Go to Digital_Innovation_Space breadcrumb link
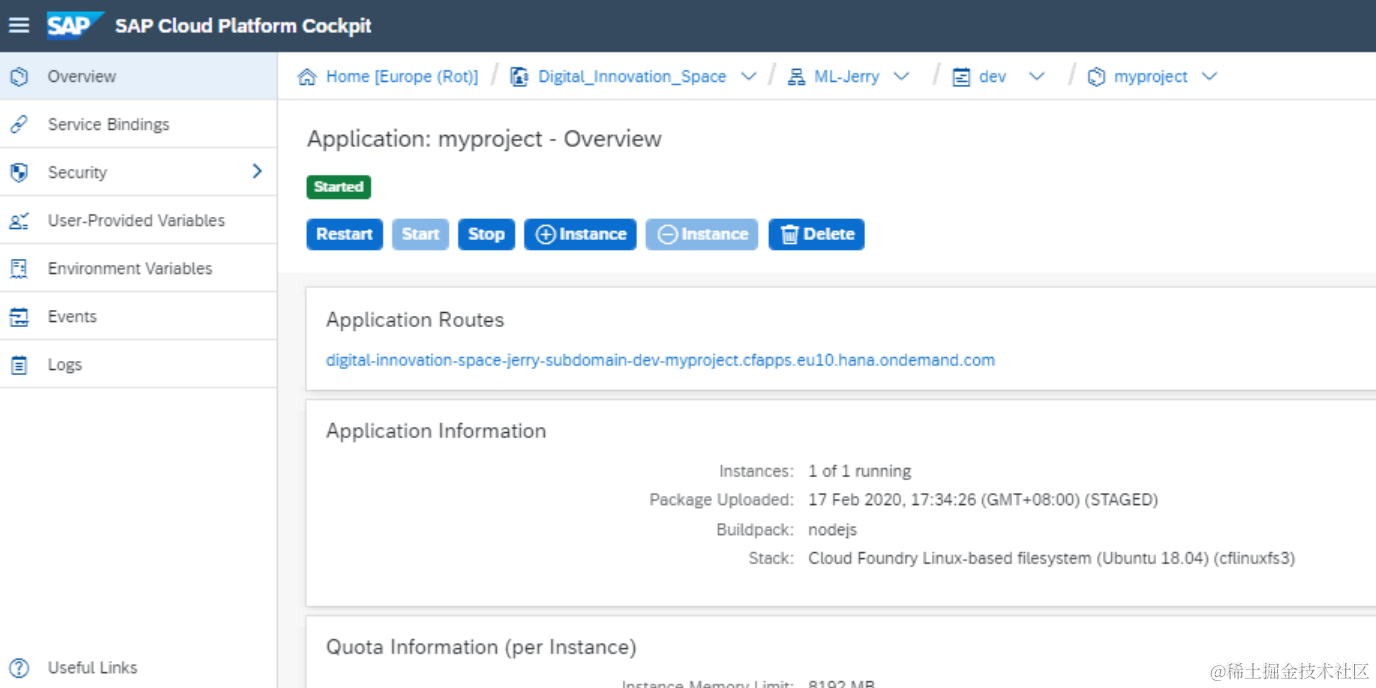The image size is (1376, 688). click(x=632, y=77)
